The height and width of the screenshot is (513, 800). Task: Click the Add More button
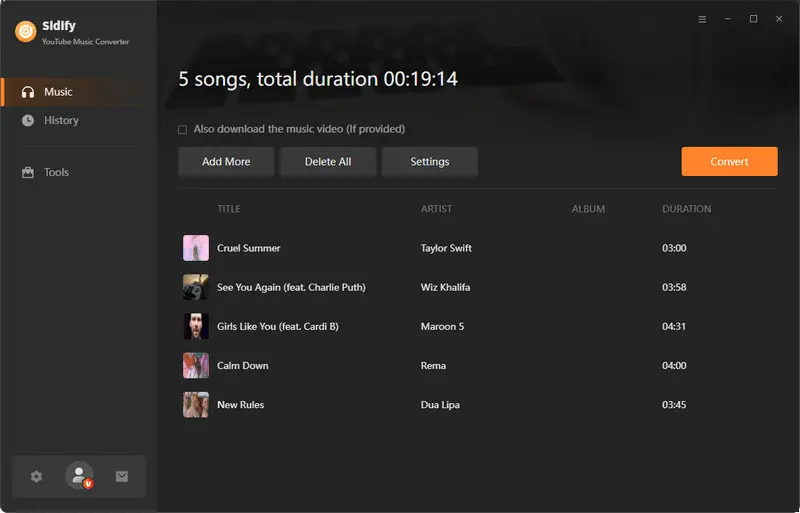[226, 162]
